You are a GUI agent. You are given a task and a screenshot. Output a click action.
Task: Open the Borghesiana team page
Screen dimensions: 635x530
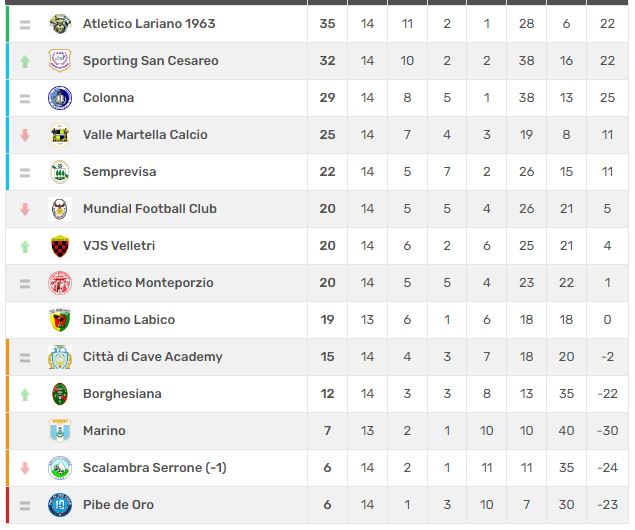(122, 394)
